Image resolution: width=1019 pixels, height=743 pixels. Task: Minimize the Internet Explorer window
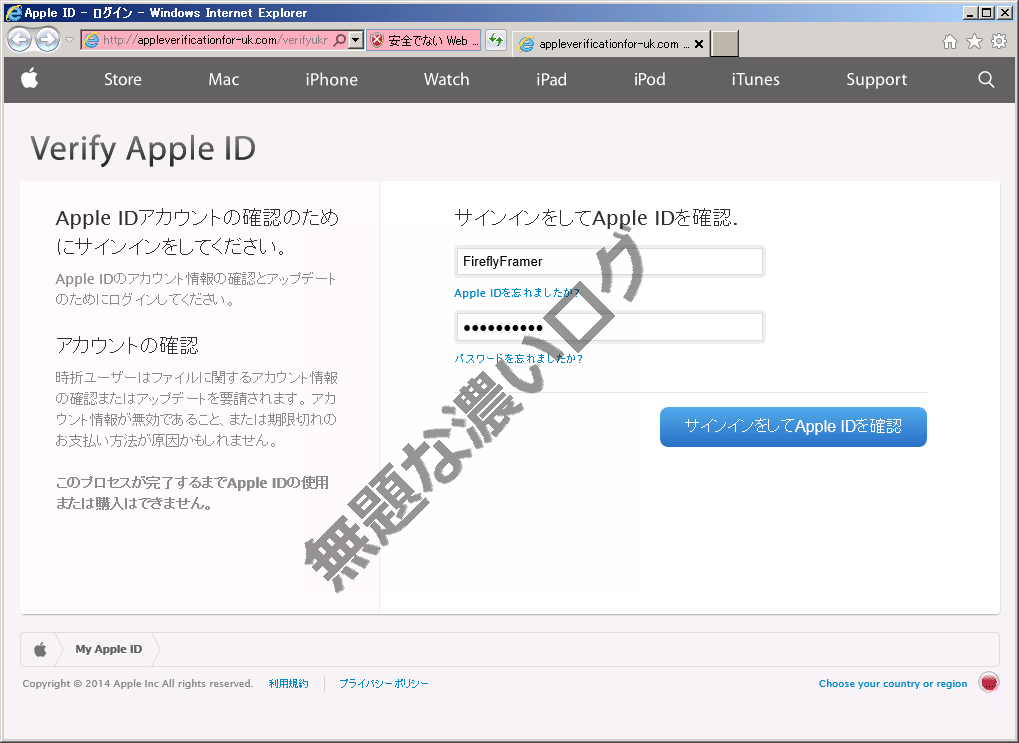(x=971, y=12)
